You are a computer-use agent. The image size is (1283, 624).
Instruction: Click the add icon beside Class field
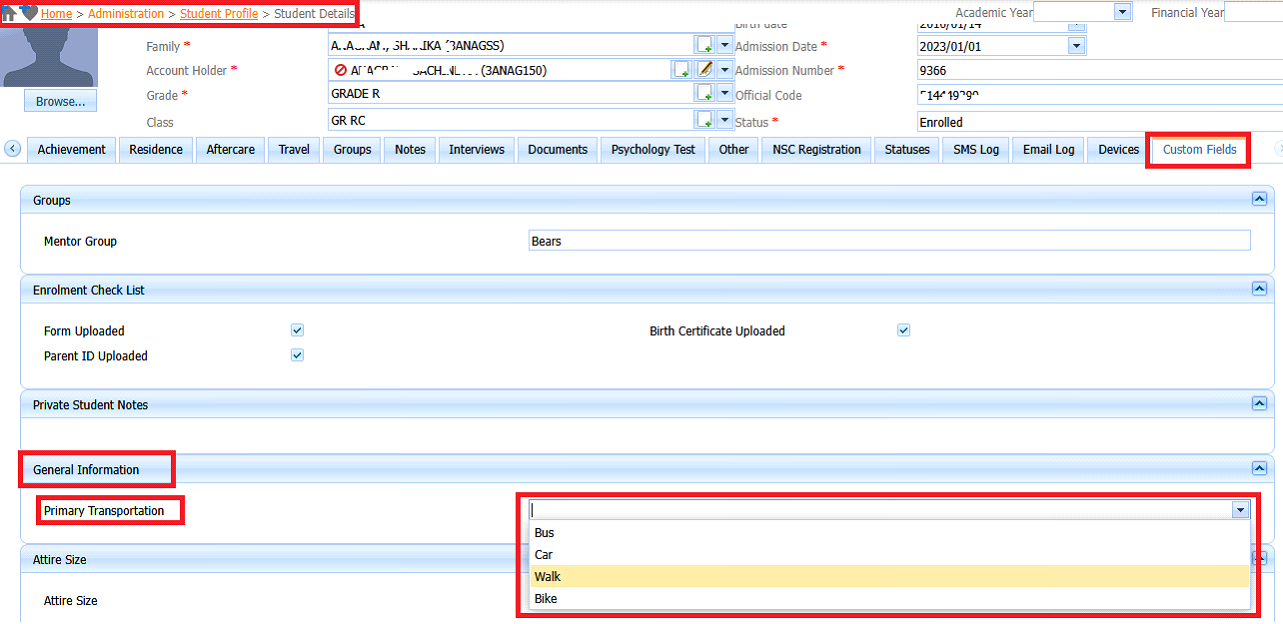coord(705,120)
